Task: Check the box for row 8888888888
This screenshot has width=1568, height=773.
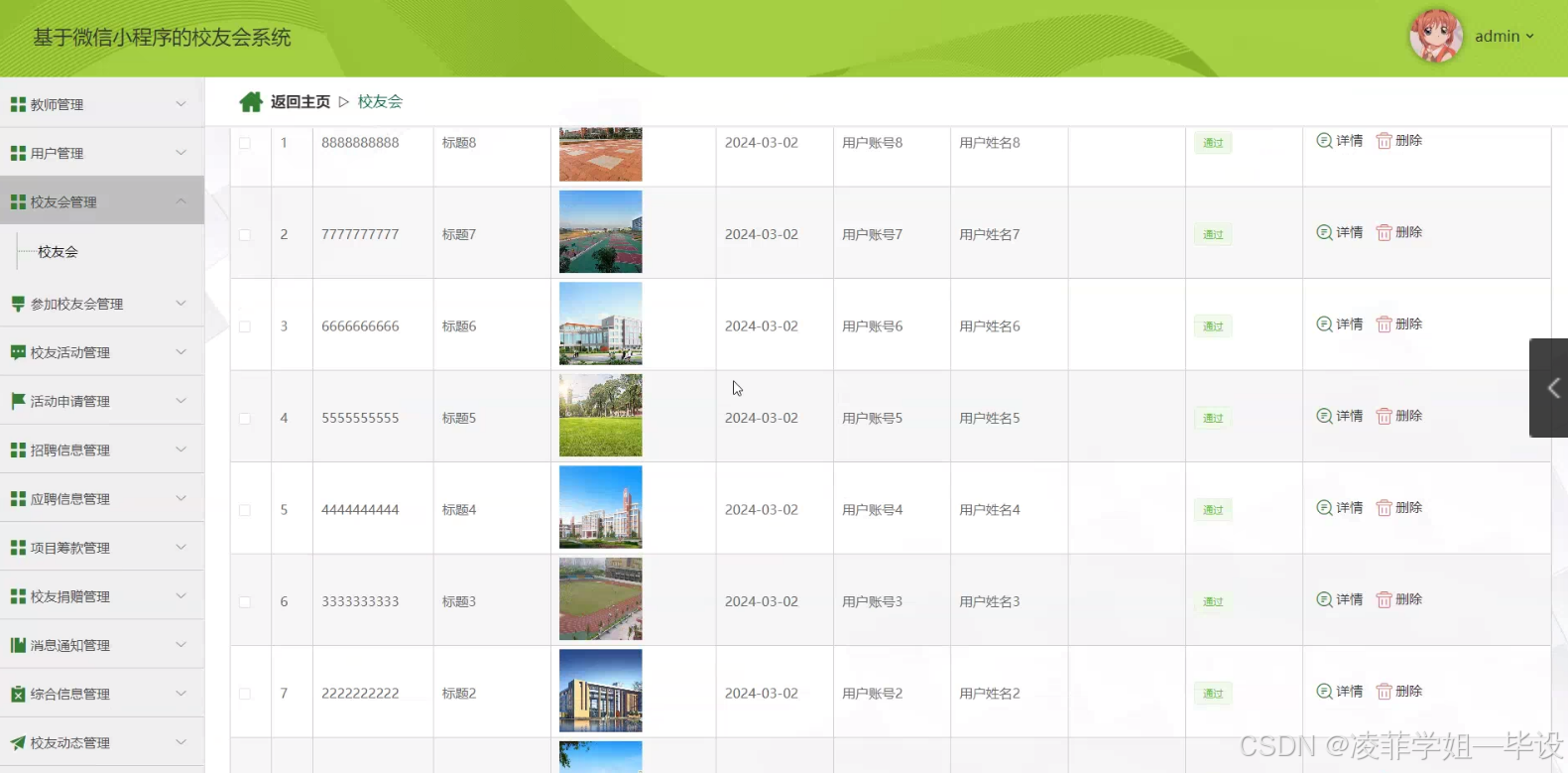Action: click(245, 143)
